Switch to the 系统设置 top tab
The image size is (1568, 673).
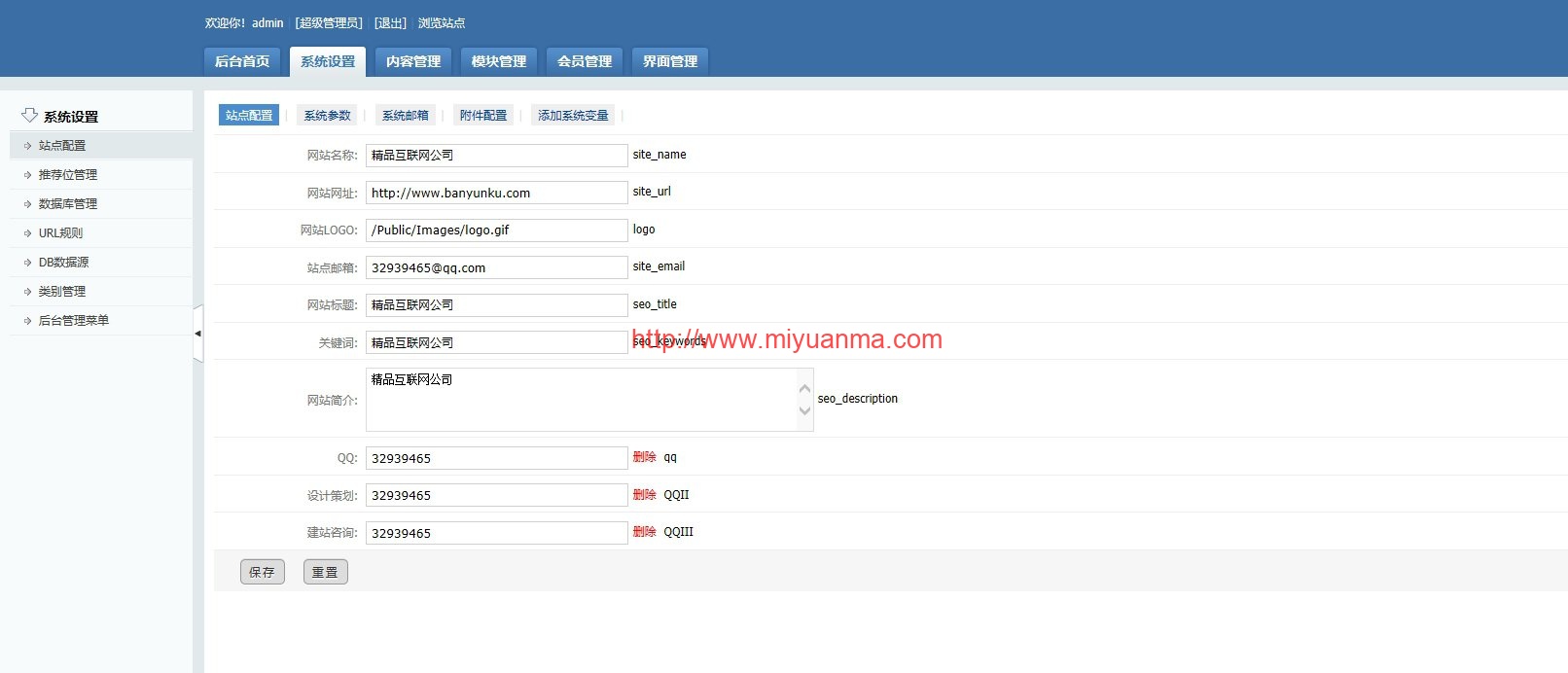tap(328, 61)
